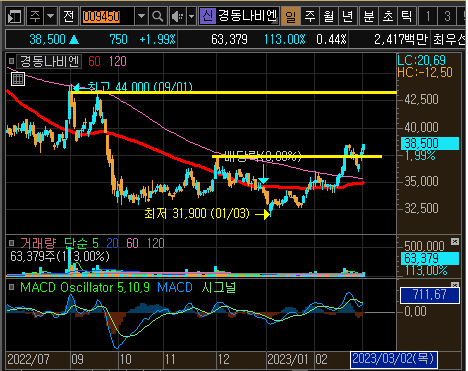Click the blue MACD line label
The width and height of the screenshot is (468, 371).
(x=175, y=287)
